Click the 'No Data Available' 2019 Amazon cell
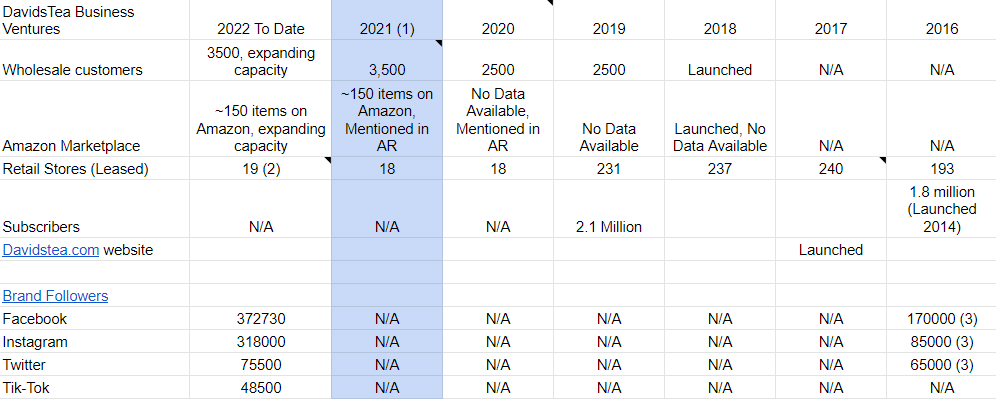996x399 pixels. coord(609,119)
